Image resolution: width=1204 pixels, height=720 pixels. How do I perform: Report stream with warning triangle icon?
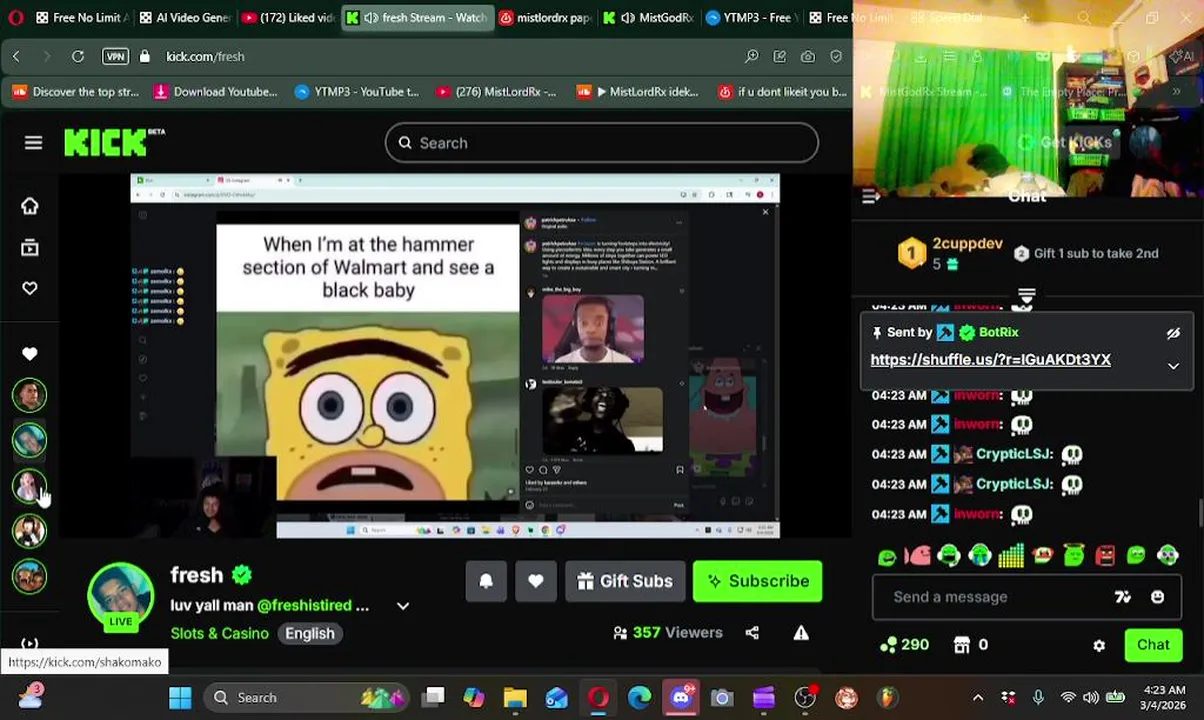pyautogui.click(x=801, y=633)
